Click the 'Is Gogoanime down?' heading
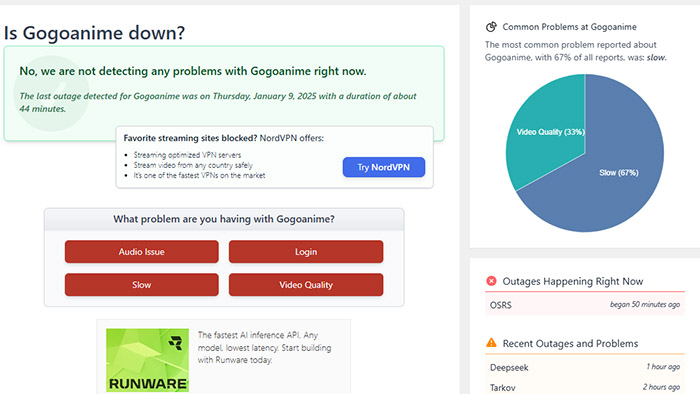700x394 pixels. pyautogui.click(x=94, y=33)
